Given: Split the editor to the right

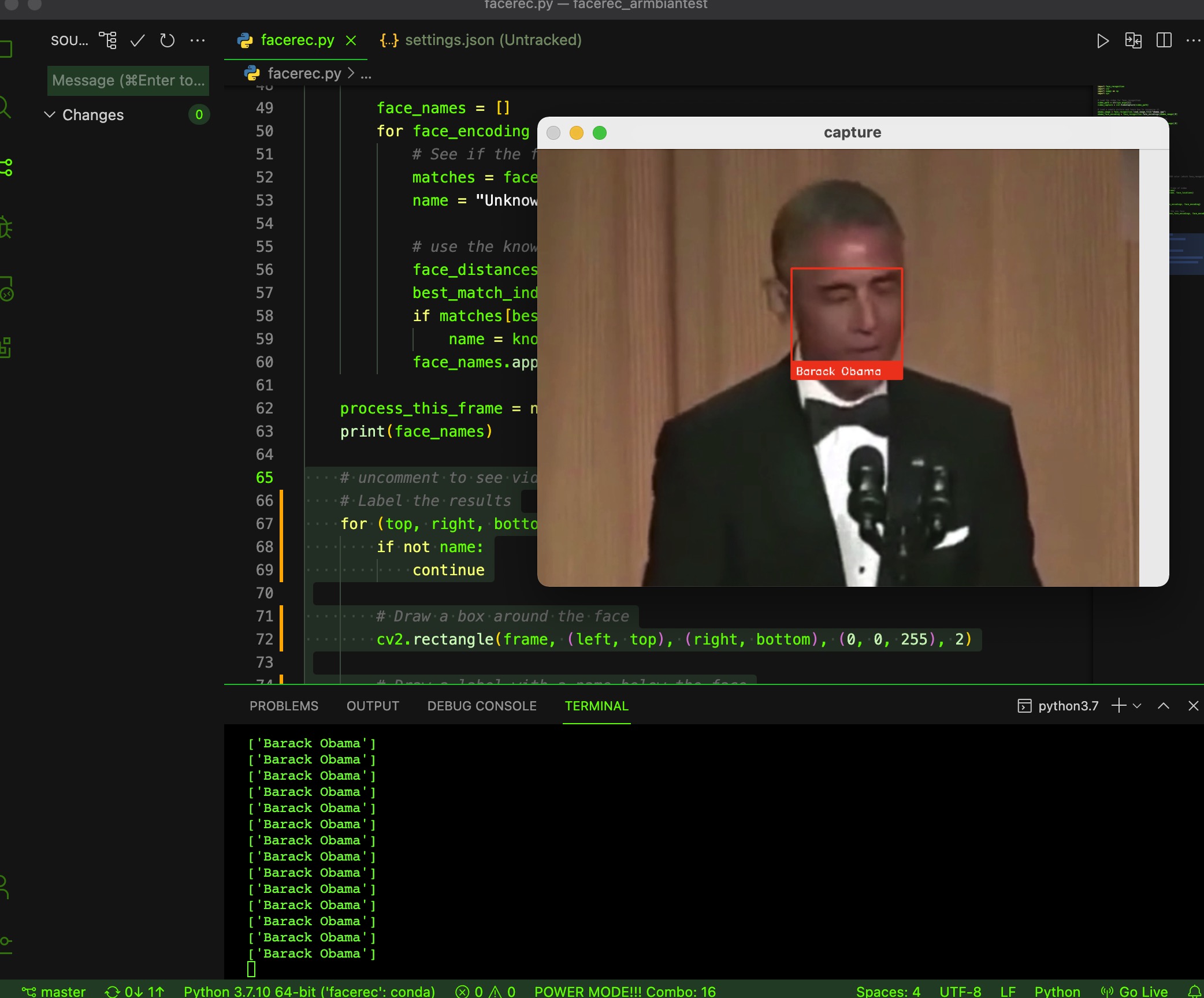Looking at the screenshot, I should click(x=1164, y=40).
